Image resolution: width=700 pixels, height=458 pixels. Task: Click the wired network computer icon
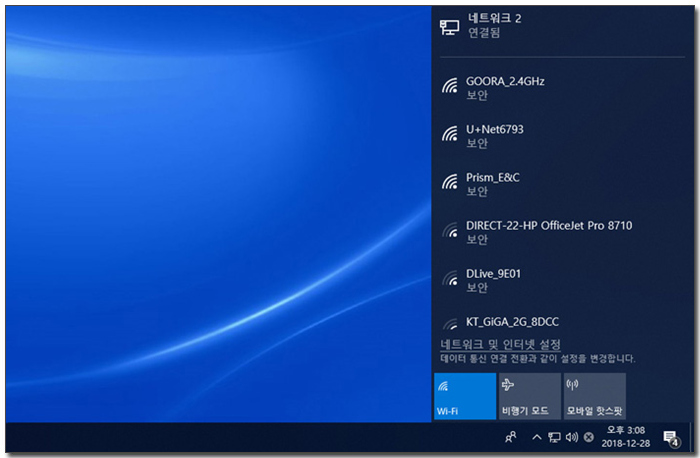coord(449,27)
